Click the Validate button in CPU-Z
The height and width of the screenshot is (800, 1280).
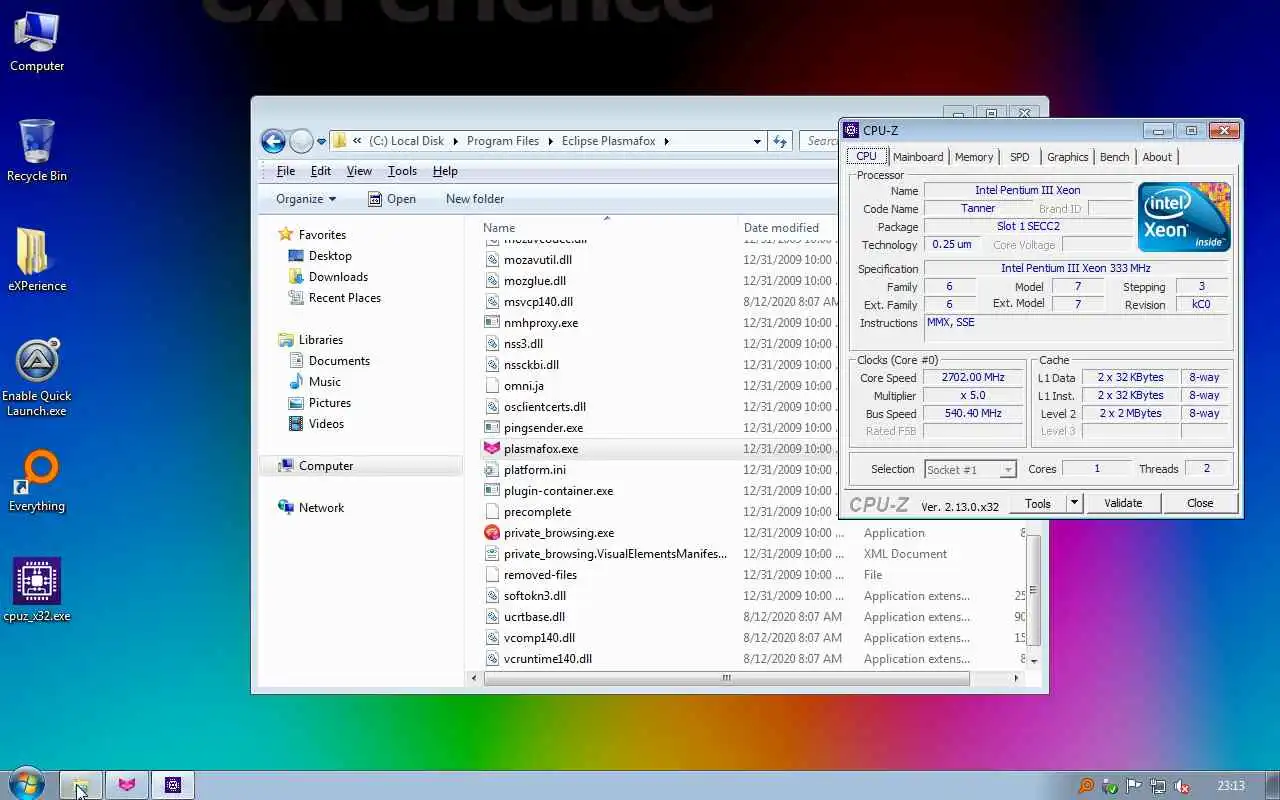coord(1123,503)
